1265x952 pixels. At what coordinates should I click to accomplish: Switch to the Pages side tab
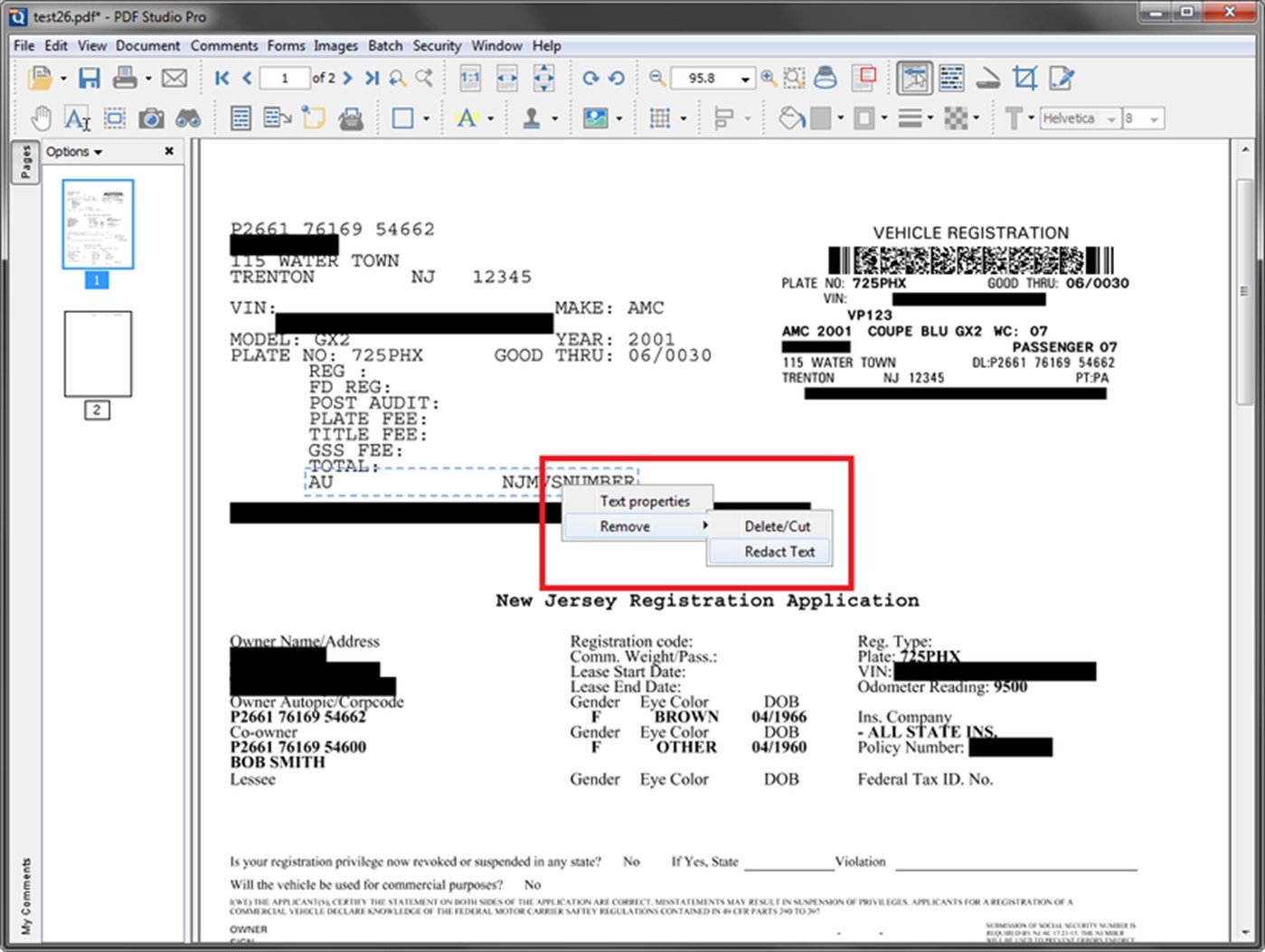[x=24, y=163]
